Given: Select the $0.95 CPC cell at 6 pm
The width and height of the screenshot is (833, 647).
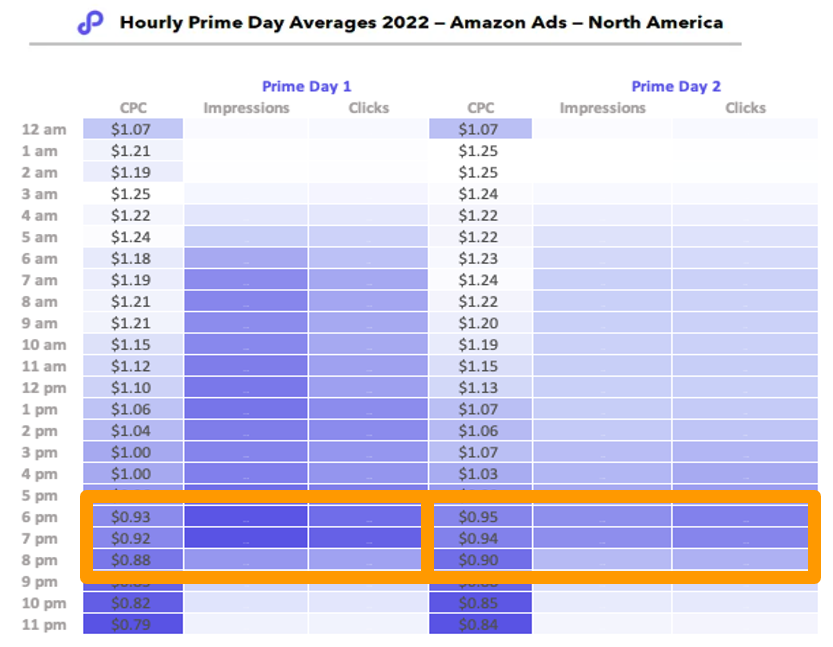Looking at the screenshot, I should pos(480,517).
